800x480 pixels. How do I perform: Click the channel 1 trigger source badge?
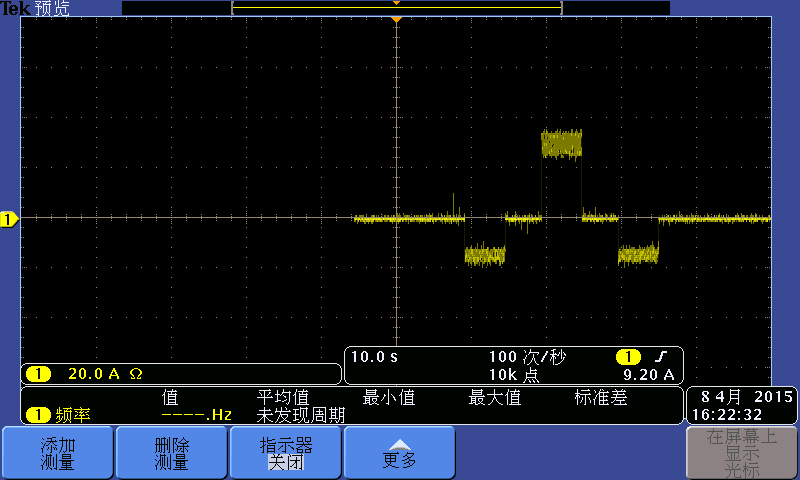click(x=628, y=357)
